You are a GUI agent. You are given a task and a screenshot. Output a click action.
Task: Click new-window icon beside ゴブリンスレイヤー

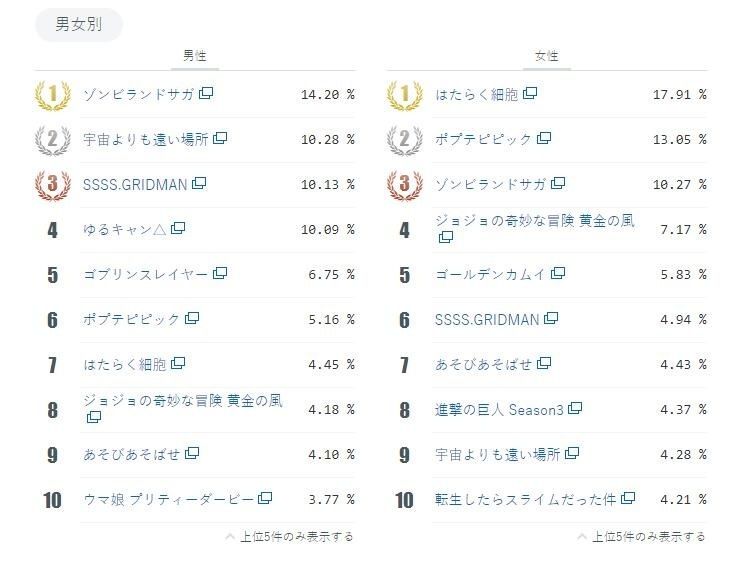tap(220, 273)
